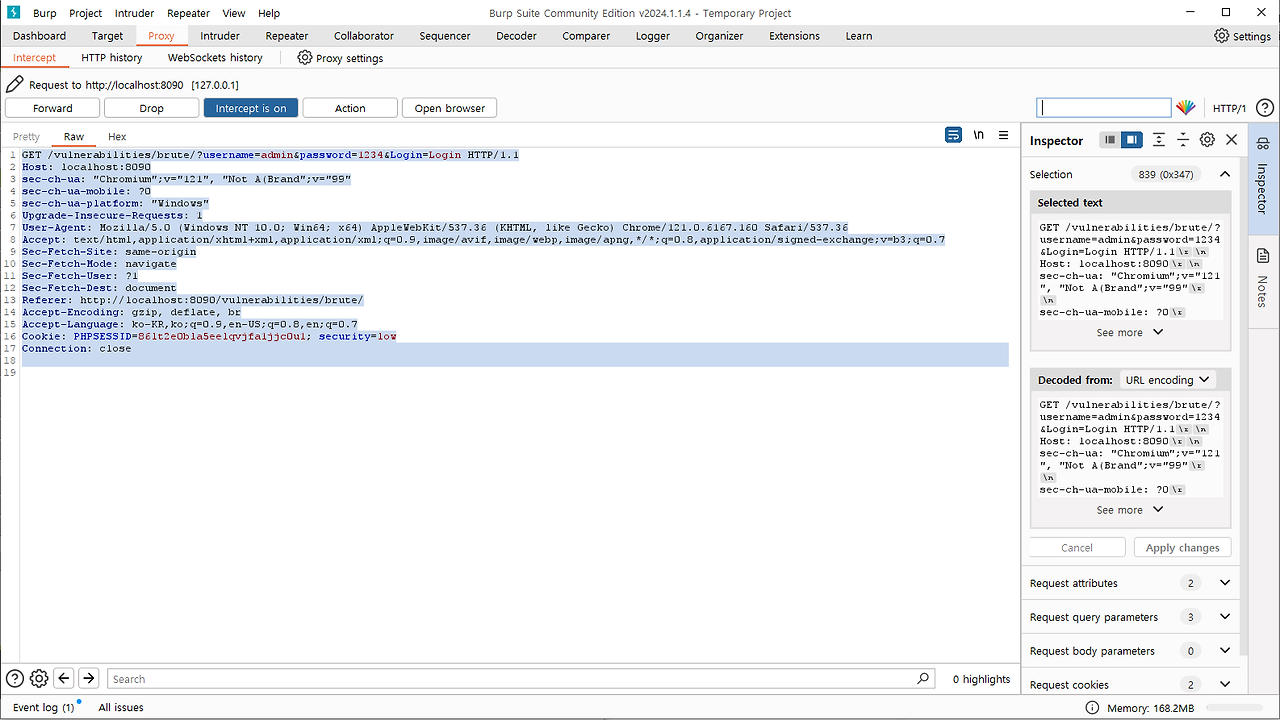Expand 'See more' under Selected text
Image resolution: width=1280 pixels, height=720 pixels.
[x=1130, y=332]
